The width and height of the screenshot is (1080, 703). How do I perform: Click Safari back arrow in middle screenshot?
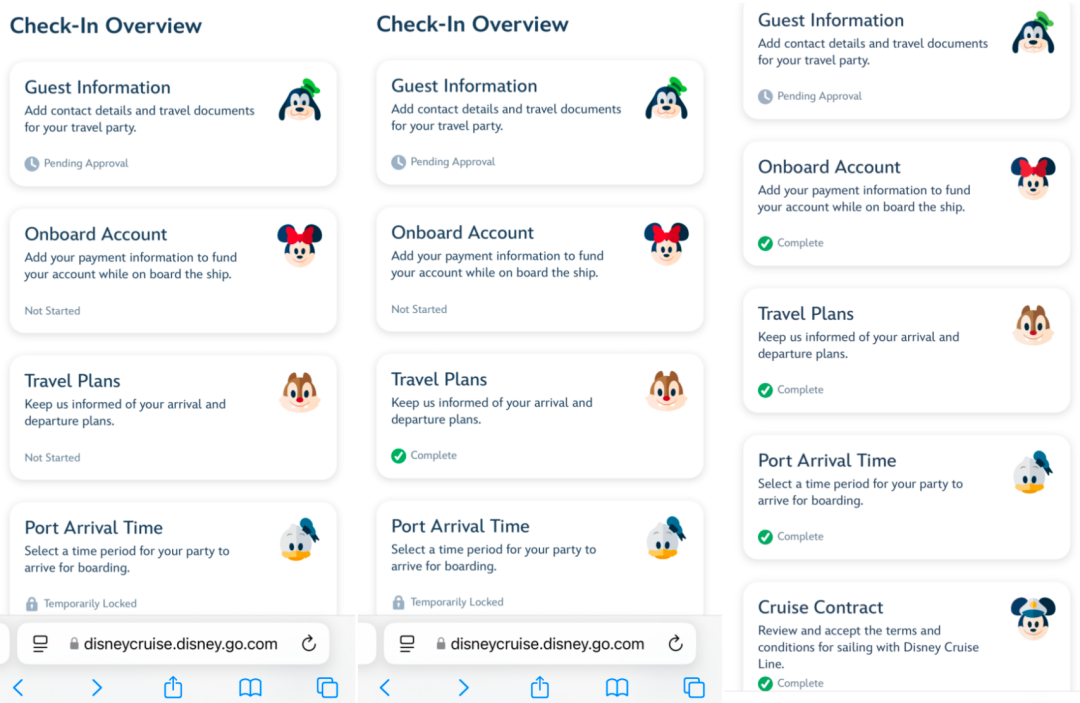pos(385,687)
